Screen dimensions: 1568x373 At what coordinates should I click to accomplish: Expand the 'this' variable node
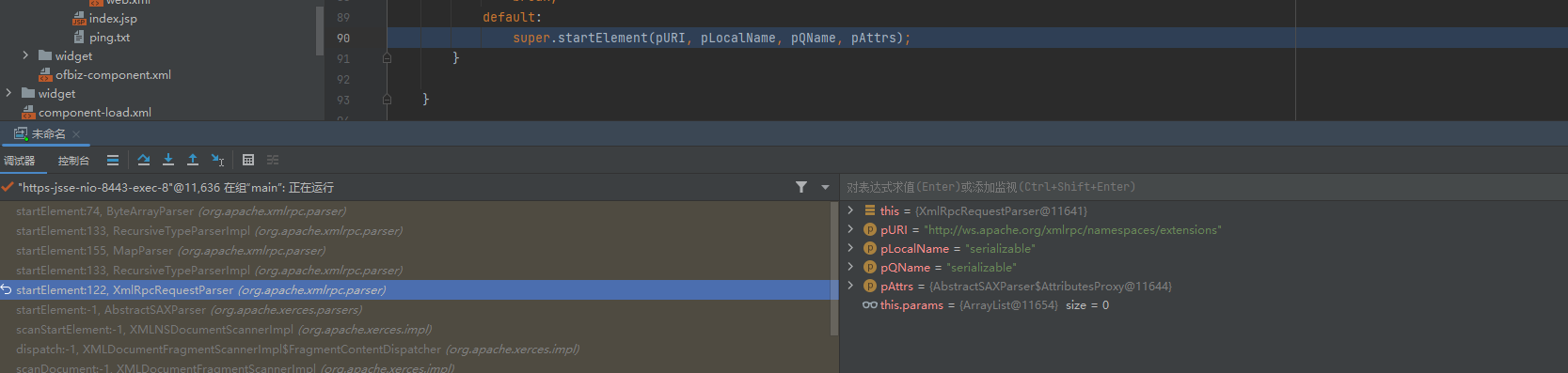[850, 210]
